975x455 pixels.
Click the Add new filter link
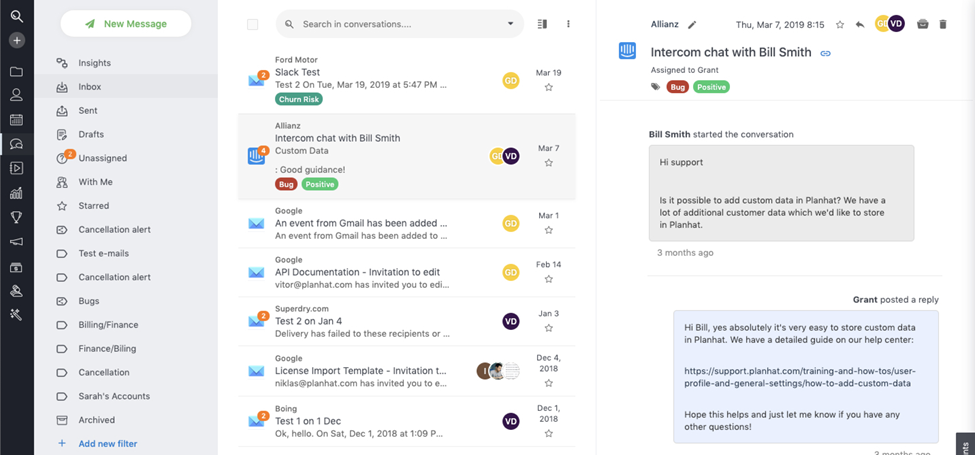tap(108, 444)
